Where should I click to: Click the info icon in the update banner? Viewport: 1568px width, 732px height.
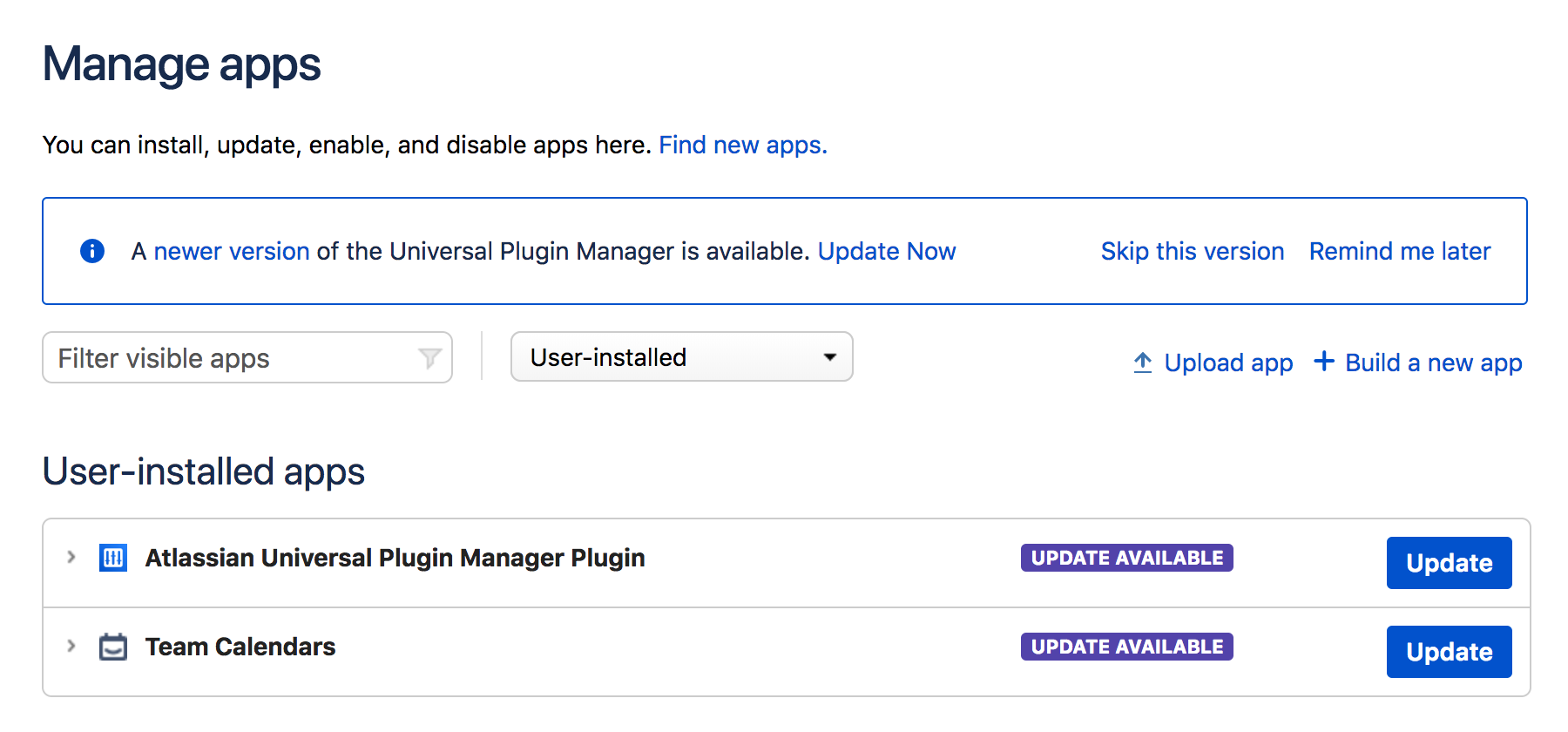coord(92,251)
